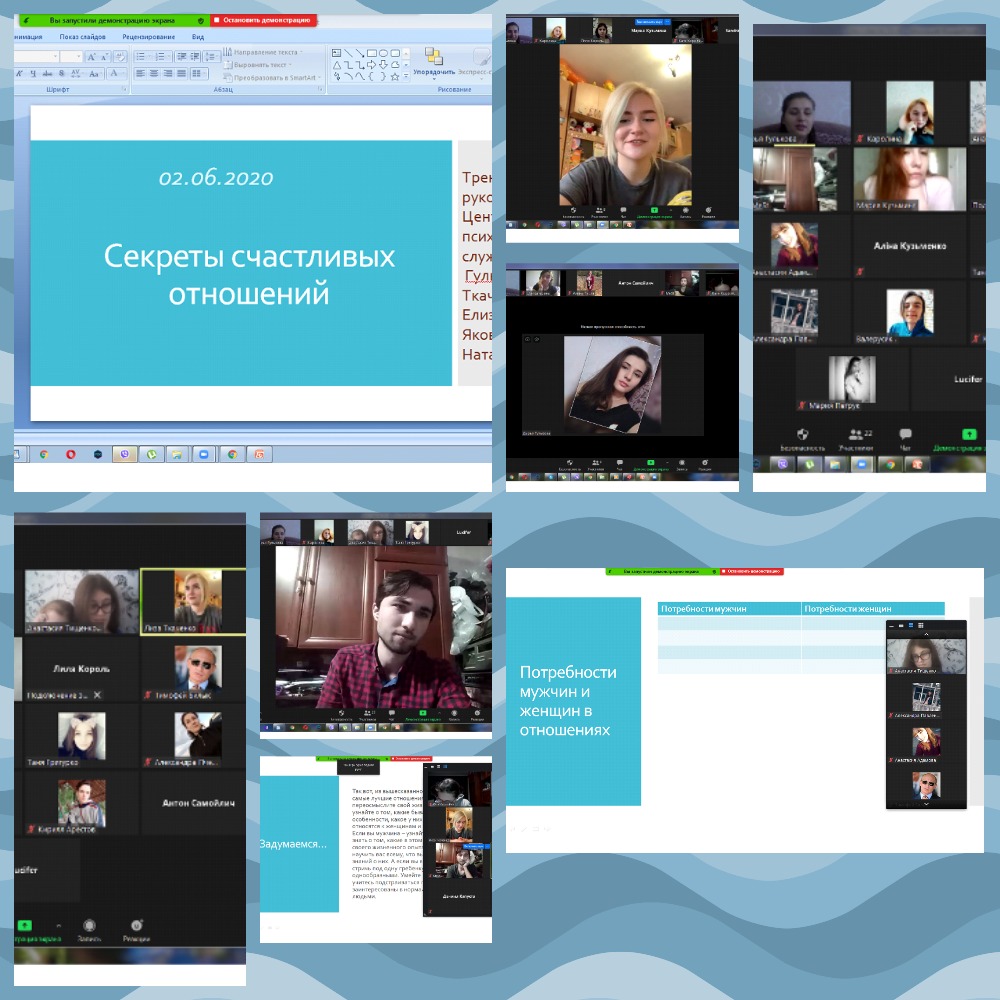This screenshot has height=1000, width=1000.
Task: Click the slide title Секреты счастливых отношений
Action: (249, 275)
